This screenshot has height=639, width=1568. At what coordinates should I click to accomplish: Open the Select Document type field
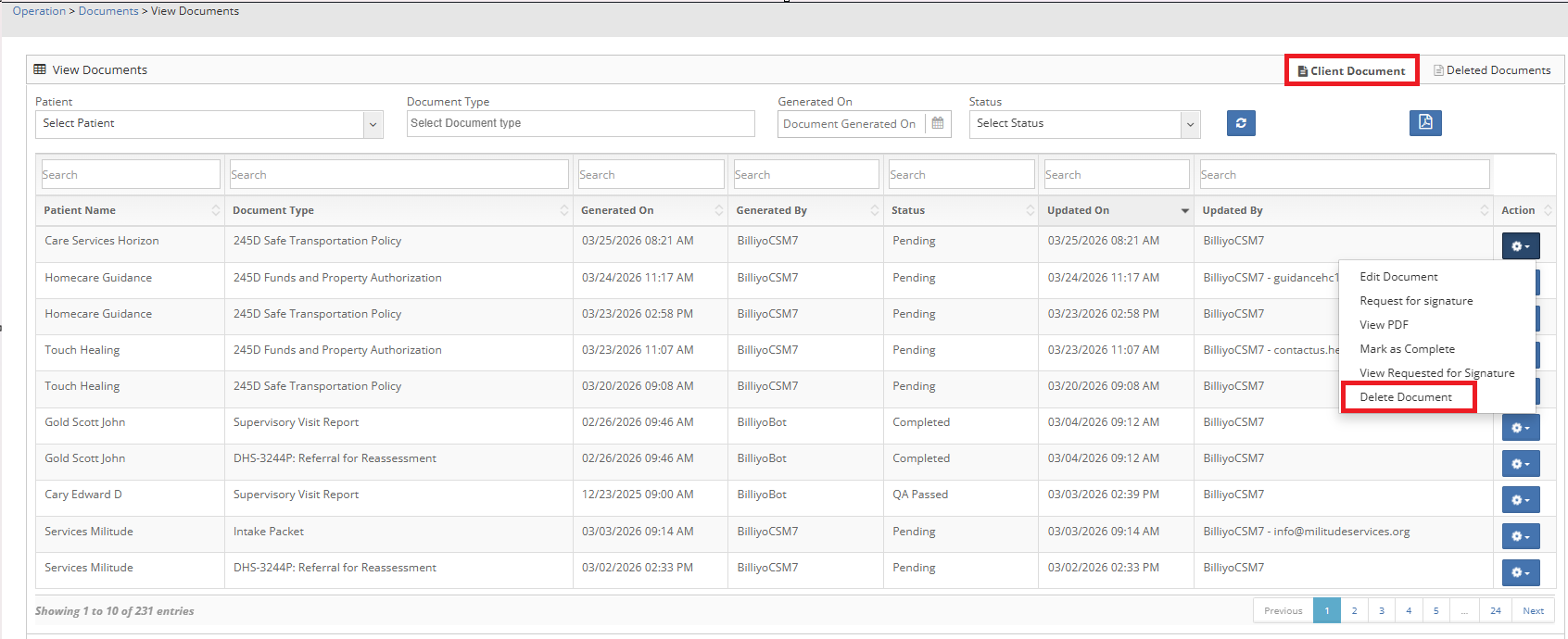click(580, 123)
